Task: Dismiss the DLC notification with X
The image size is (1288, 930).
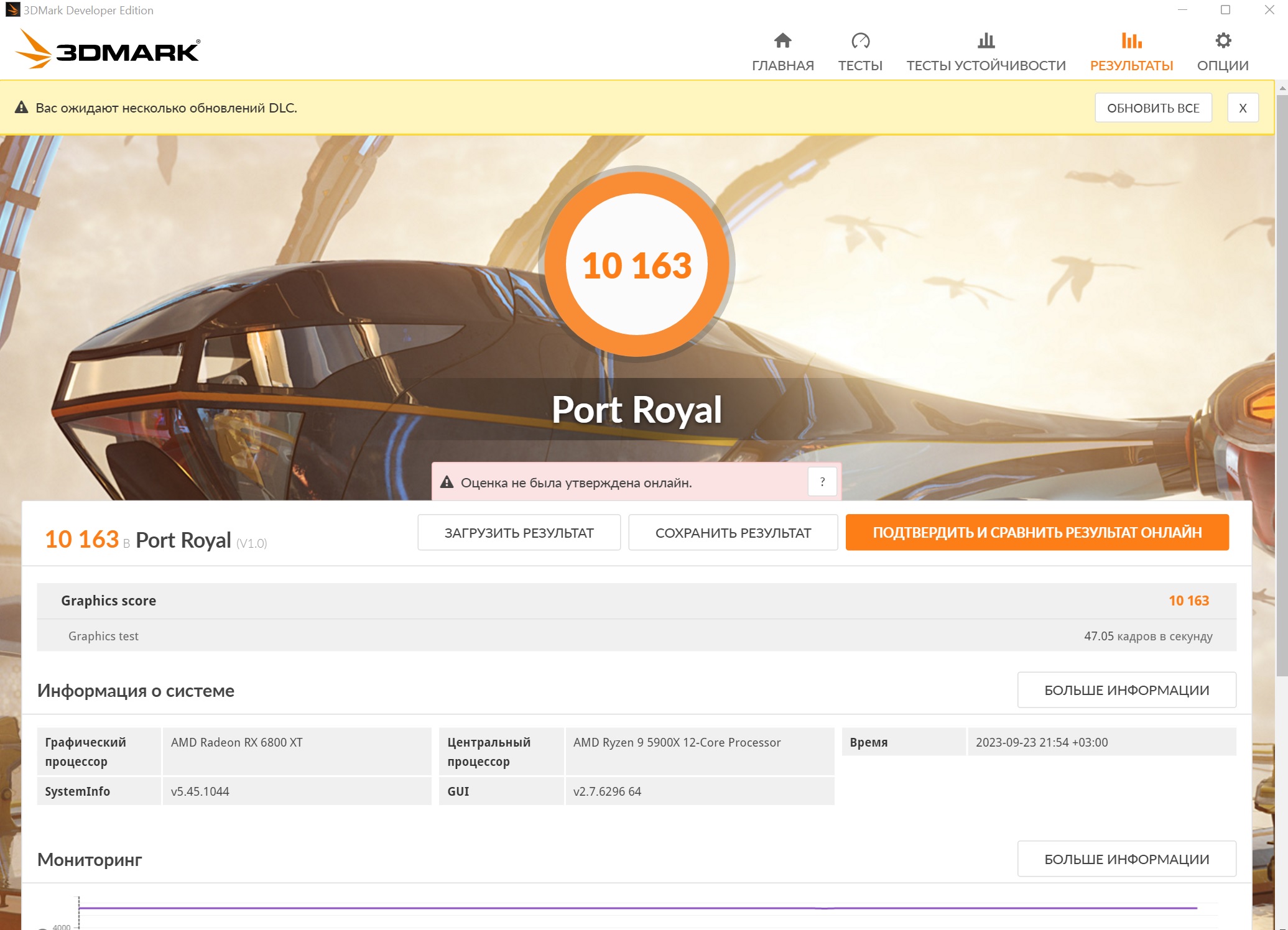Action: click(1243, 108)
